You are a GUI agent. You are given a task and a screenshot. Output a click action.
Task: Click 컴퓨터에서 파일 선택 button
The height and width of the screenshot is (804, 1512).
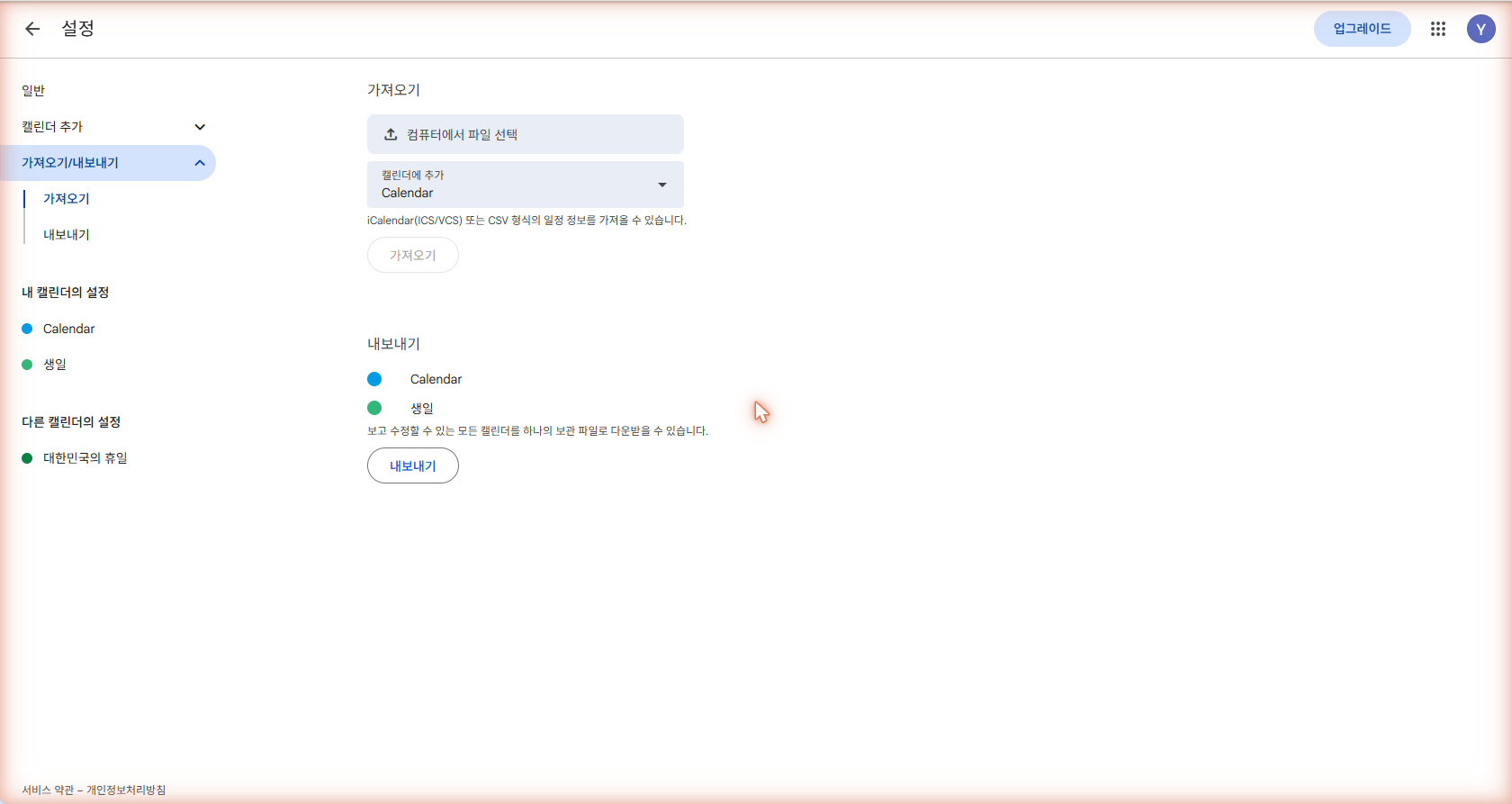pyautogui.click(x=526, y=134)
